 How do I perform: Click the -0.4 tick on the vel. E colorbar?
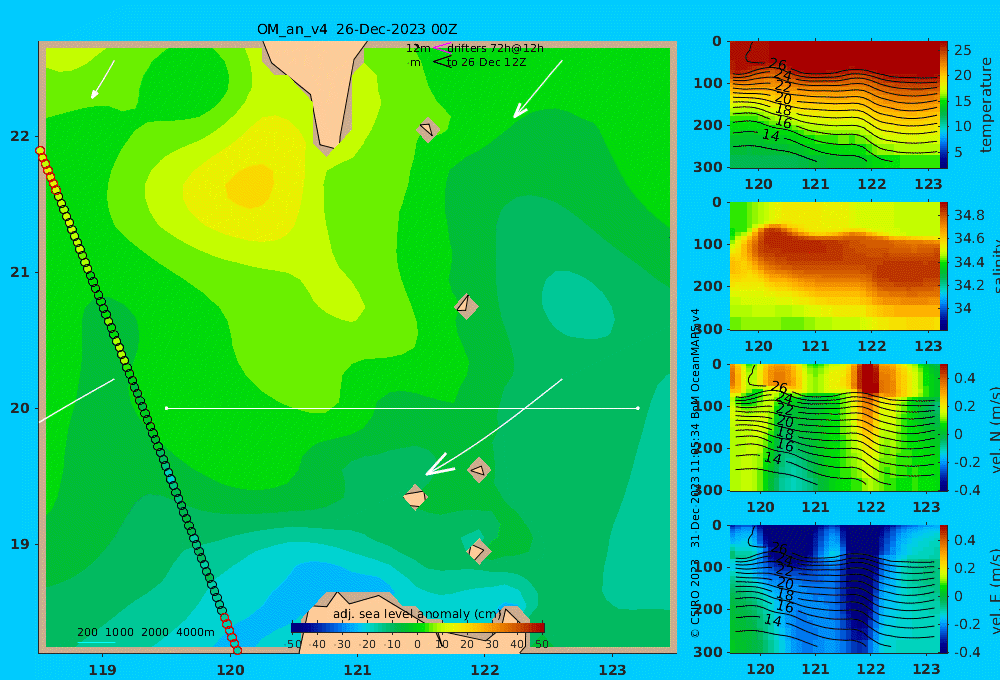pos(966,652)
